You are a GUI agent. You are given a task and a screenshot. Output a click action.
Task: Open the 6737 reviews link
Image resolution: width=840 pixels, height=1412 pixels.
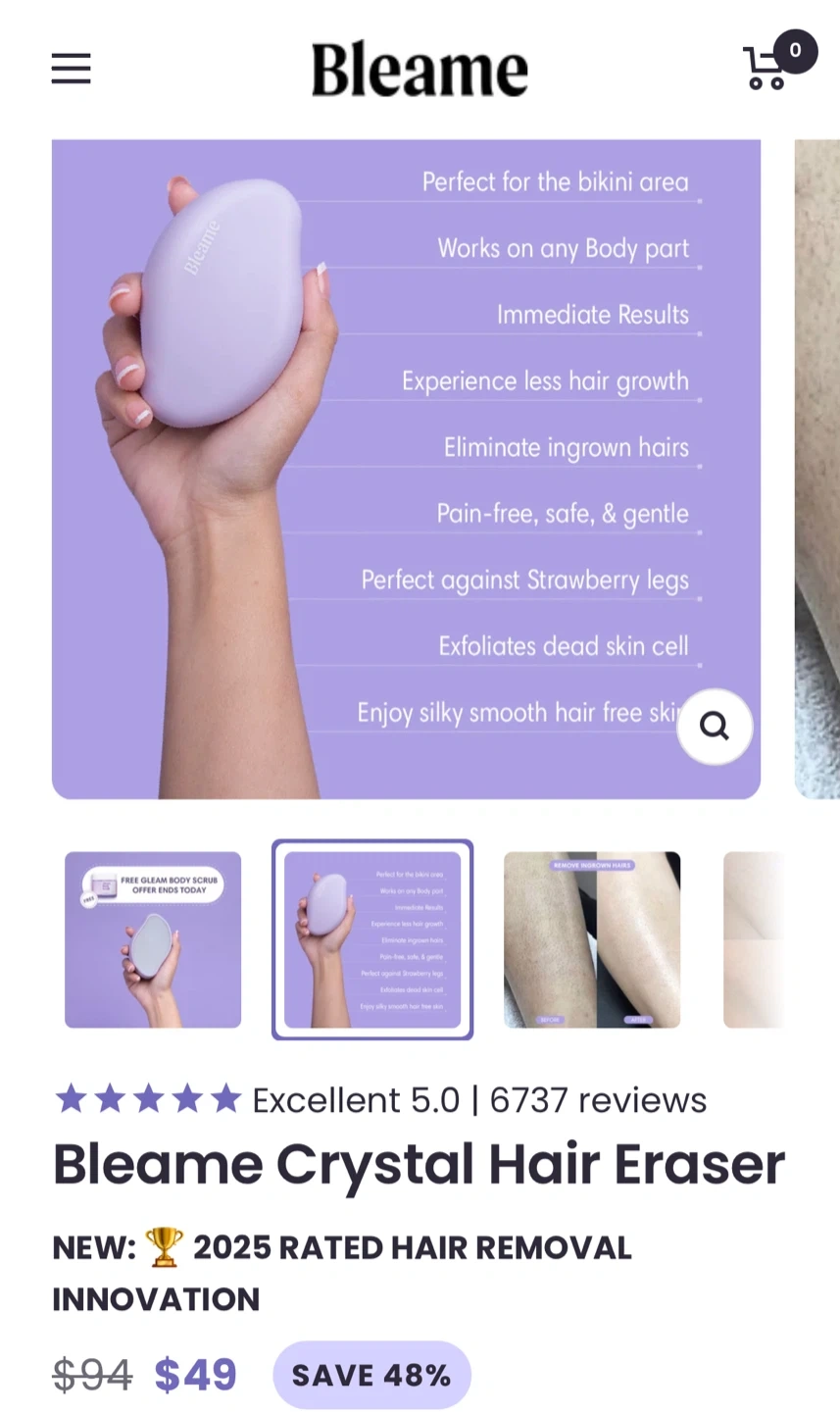tap(598, 1100)
